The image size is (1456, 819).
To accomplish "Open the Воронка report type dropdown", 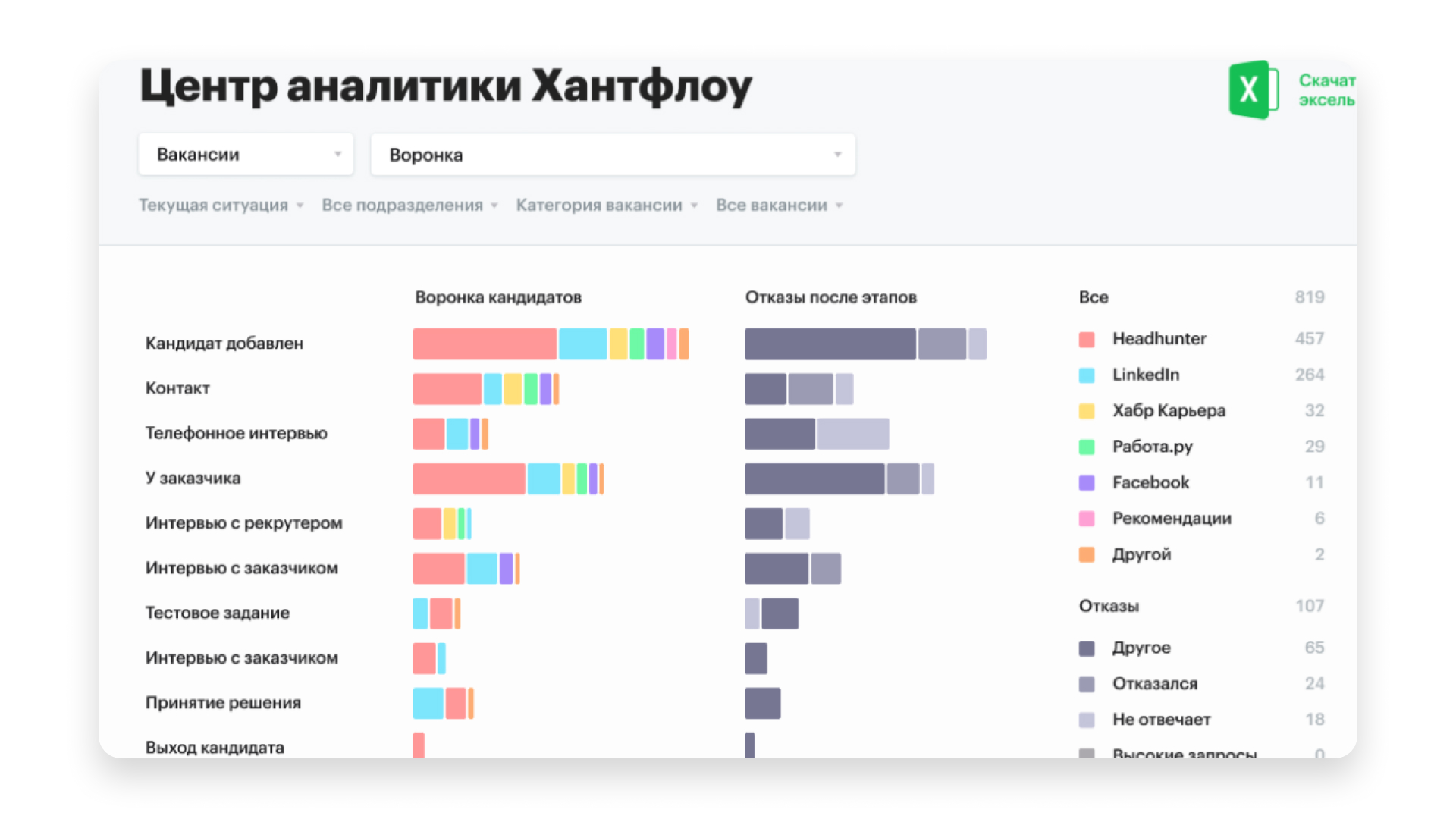I will [x=612, y=154].
